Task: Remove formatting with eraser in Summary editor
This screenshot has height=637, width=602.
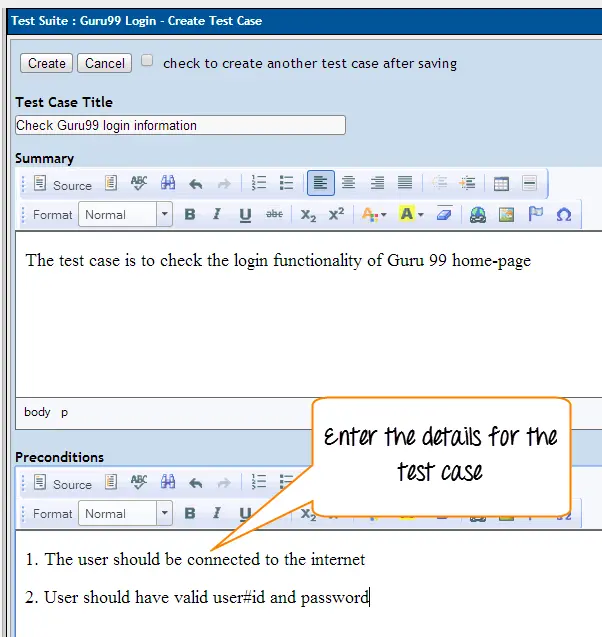Action: click(444, 214)
